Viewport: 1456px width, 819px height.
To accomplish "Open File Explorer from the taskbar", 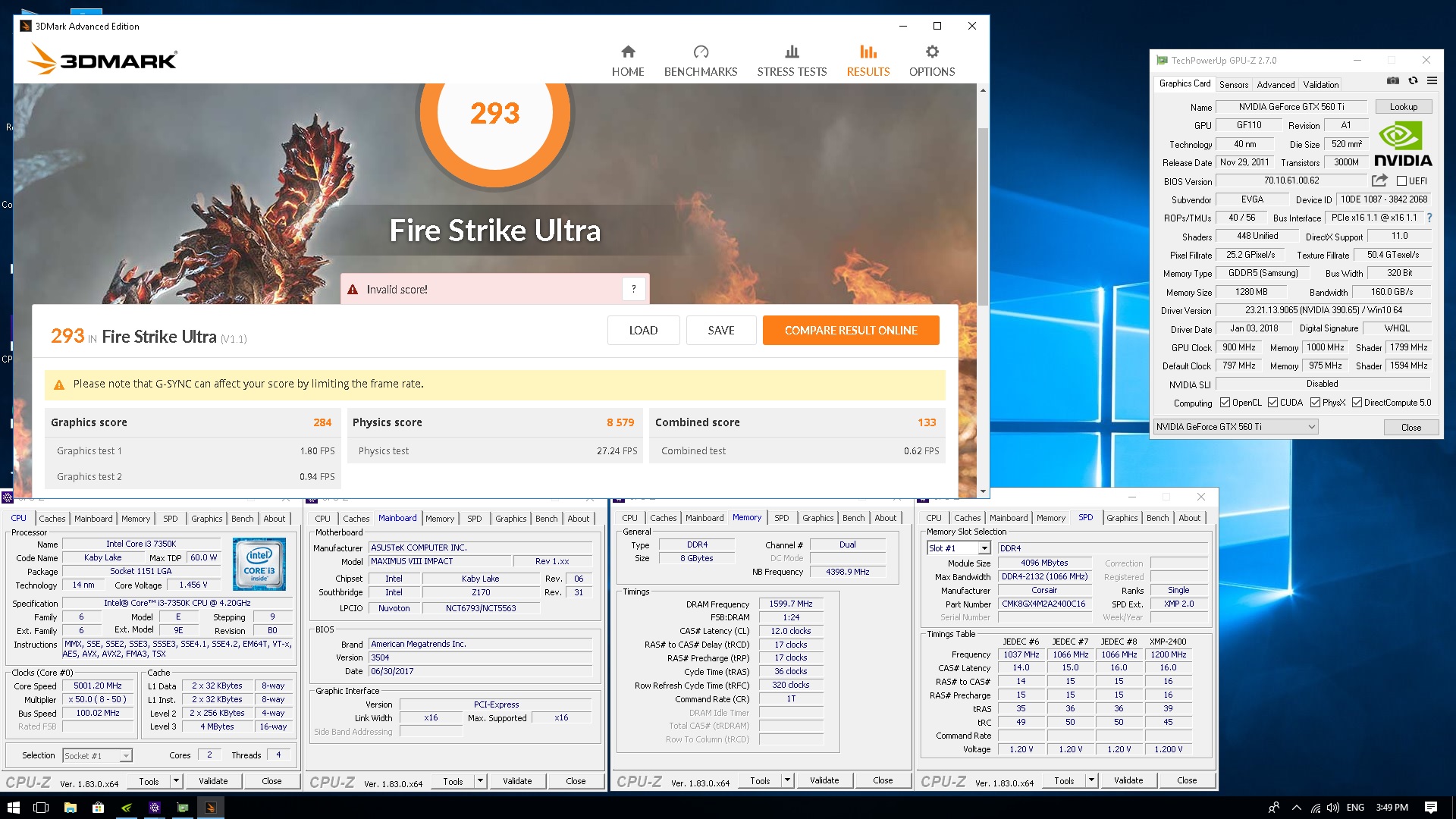I will pyautogui.click(x=70, y=808).
